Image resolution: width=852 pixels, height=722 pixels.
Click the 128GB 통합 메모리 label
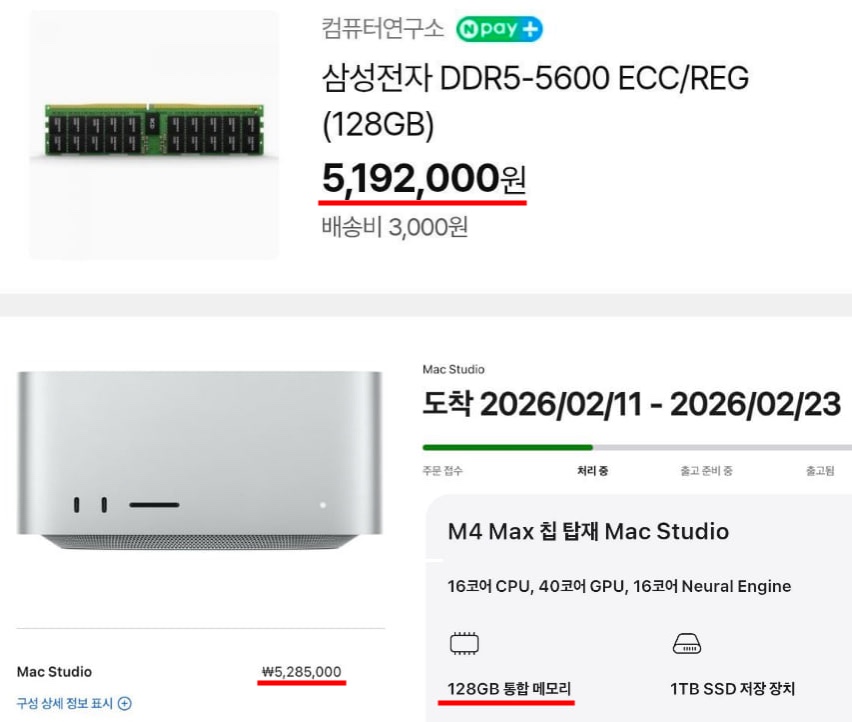point(509,689)
